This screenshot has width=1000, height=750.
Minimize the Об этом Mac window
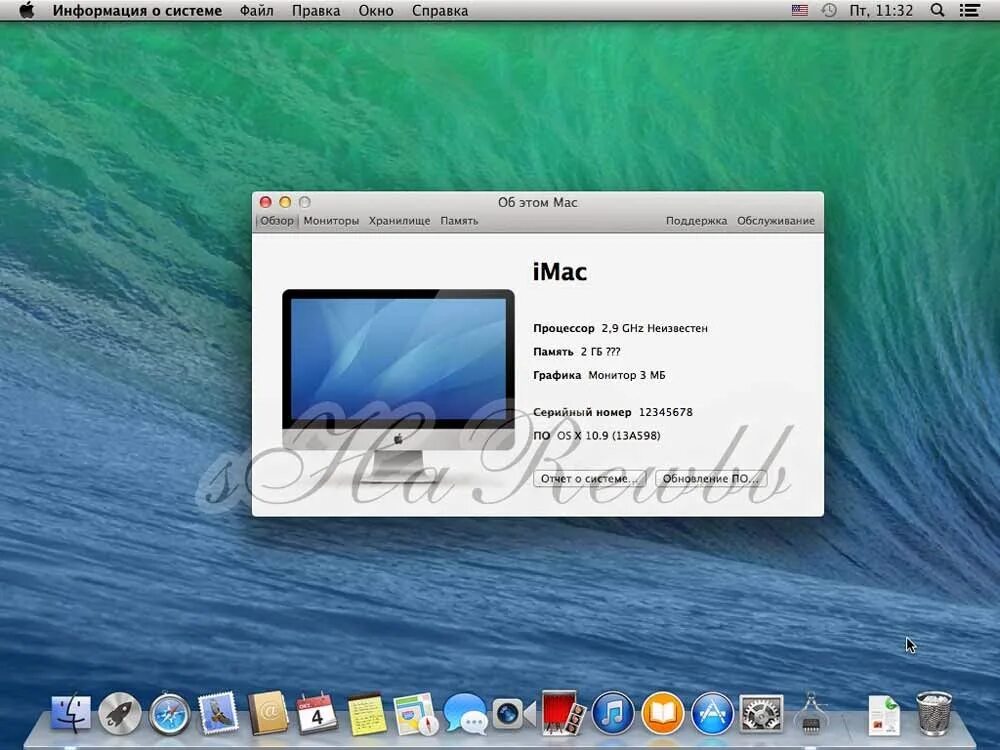pyautogui.click(x=285, y=202)
